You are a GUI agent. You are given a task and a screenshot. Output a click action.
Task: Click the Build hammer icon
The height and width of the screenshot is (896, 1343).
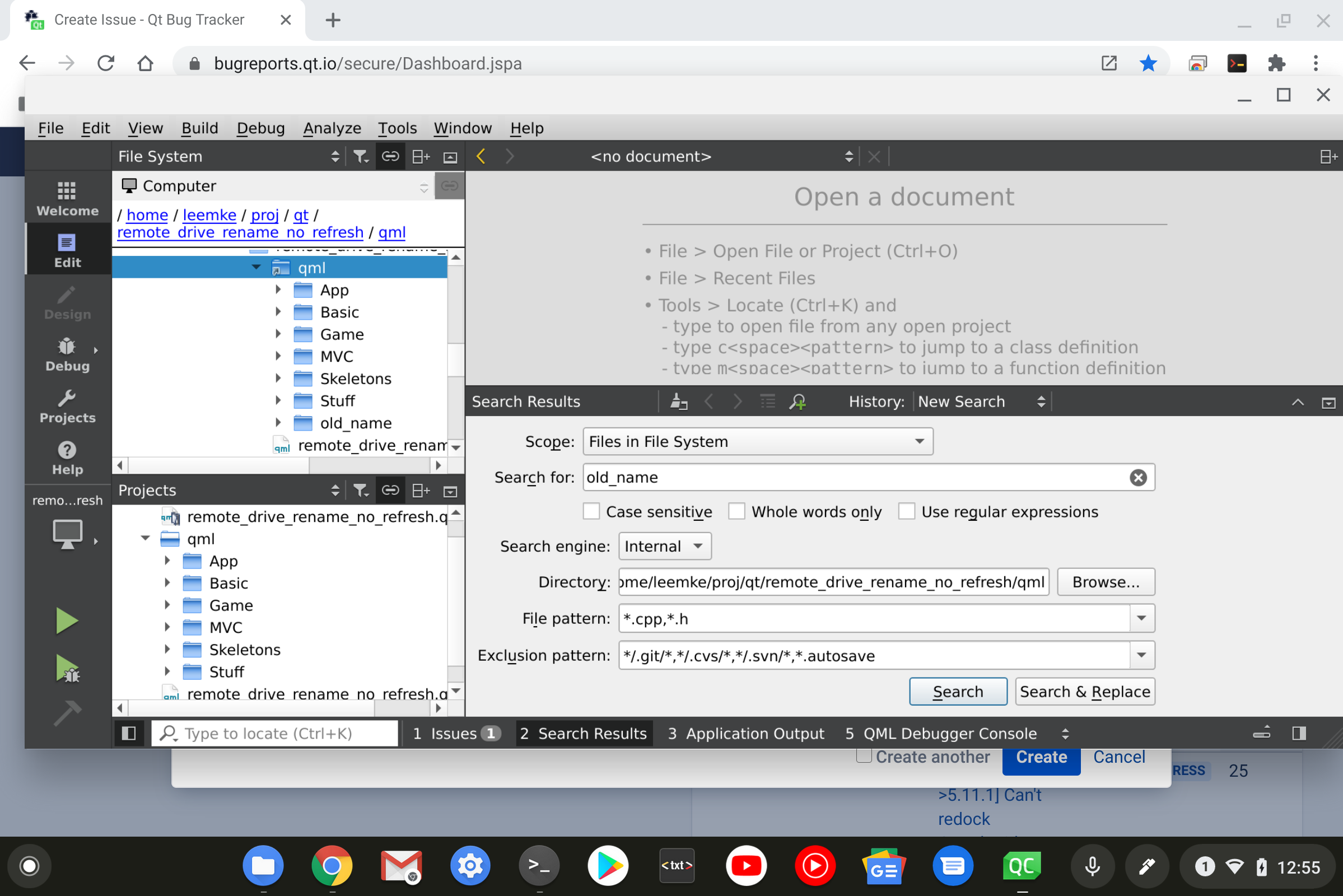click(x=67, y=713)
